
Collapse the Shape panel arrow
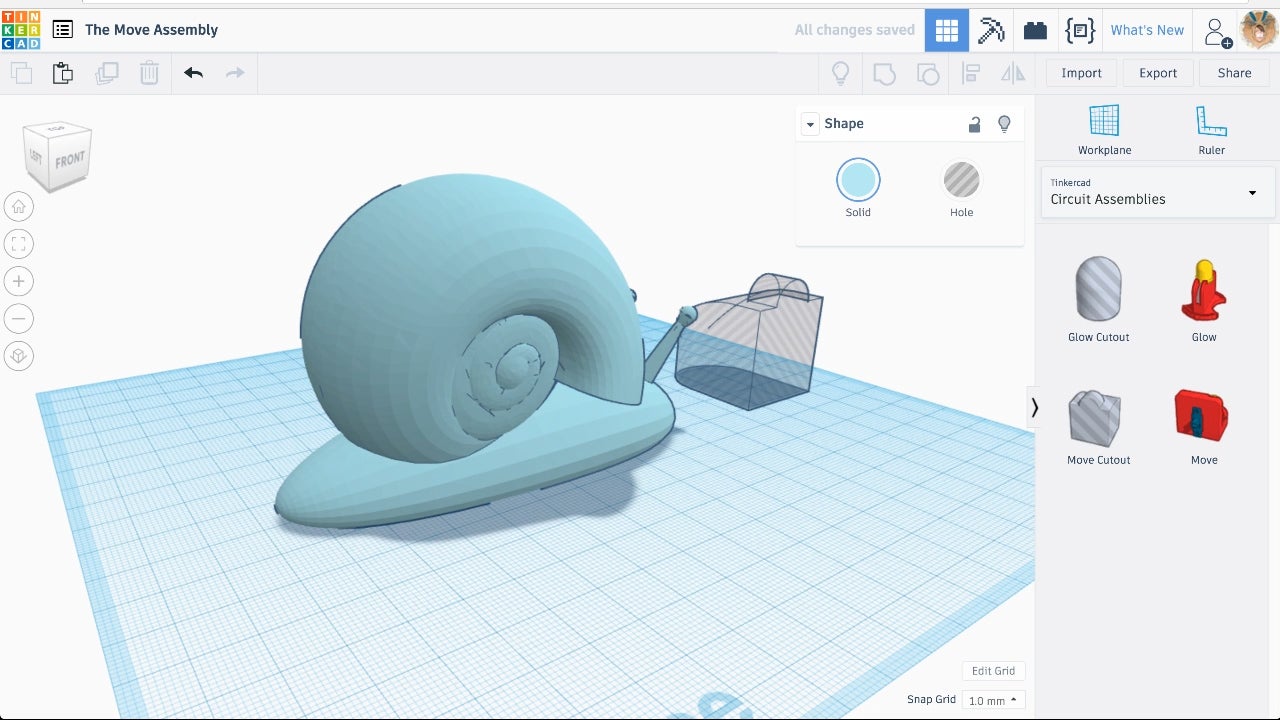pyautogui.click(x=811, y=124)
